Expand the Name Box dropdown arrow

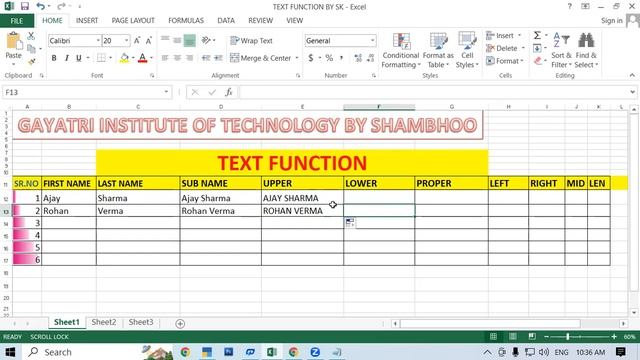pos(166,92)
